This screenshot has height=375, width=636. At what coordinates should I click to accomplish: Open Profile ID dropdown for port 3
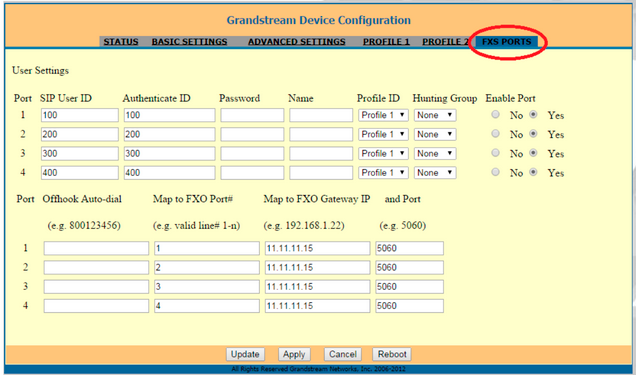pyautogui.click(x=383, y=153)
